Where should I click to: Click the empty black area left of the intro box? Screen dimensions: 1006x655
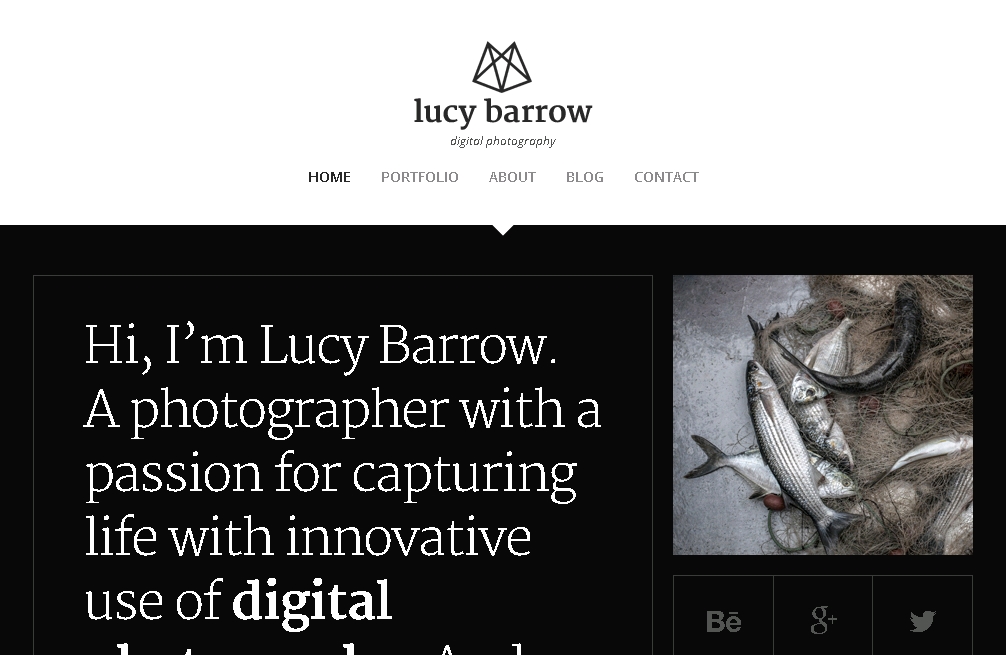coord(16,449)
